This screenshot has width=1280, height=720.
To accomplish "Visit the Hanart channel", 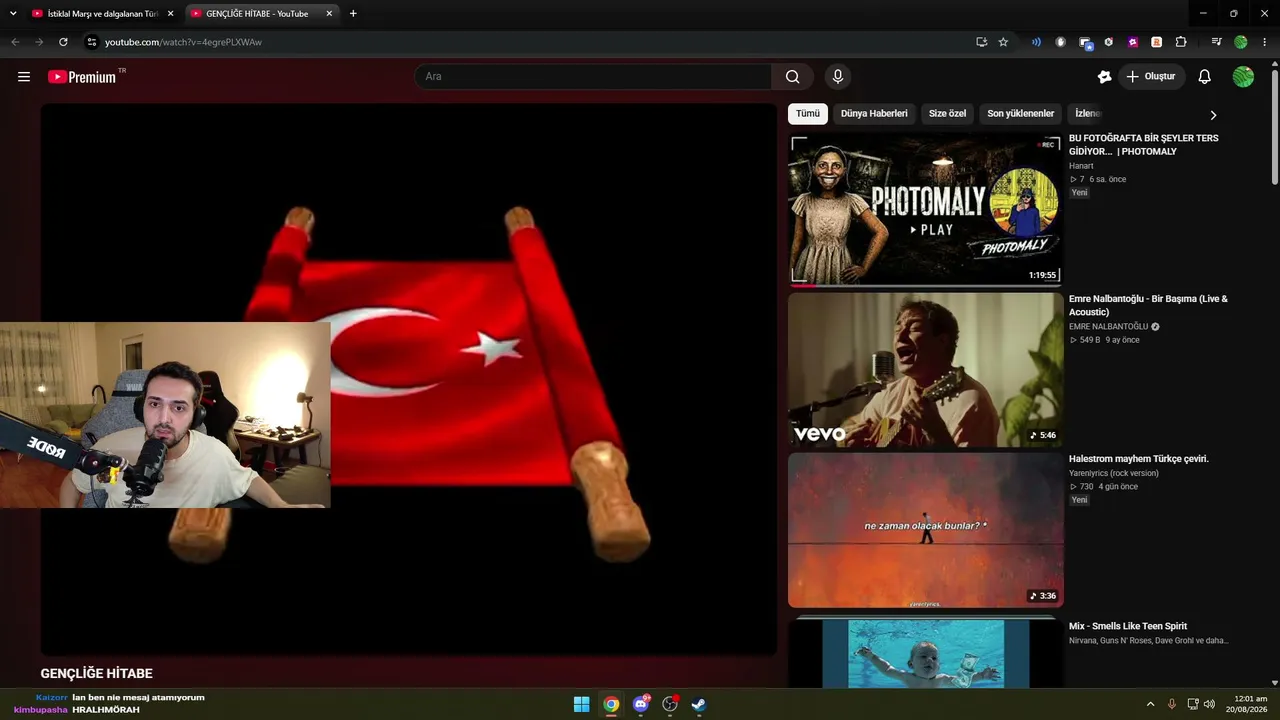I will [x=1081, y=166].
